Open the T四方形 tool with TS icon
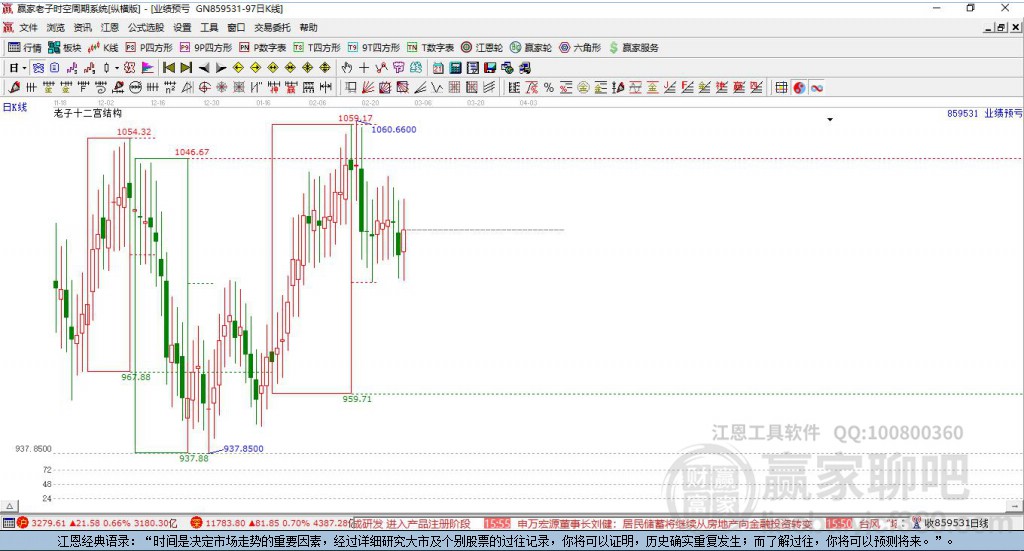This screenshot has width=1024, height=551. tap(317, 48)
